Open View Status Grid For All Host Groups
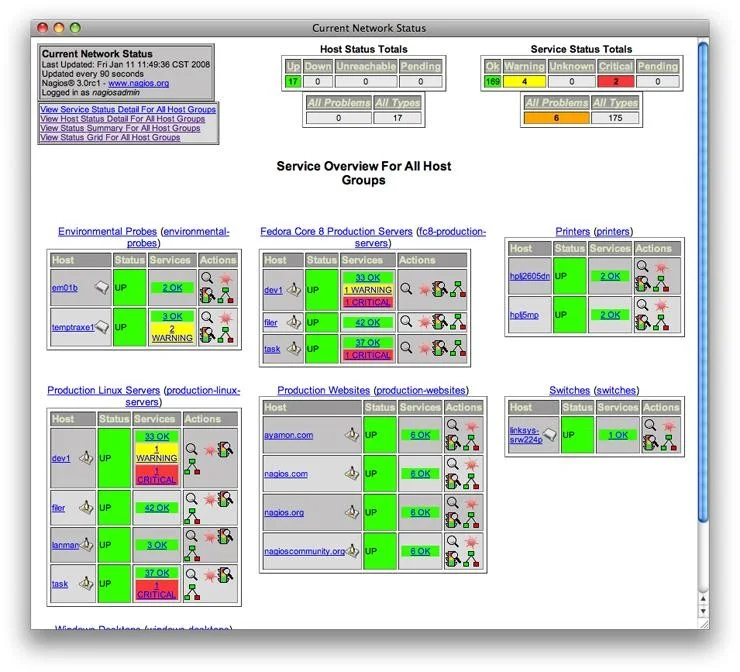 110,137
